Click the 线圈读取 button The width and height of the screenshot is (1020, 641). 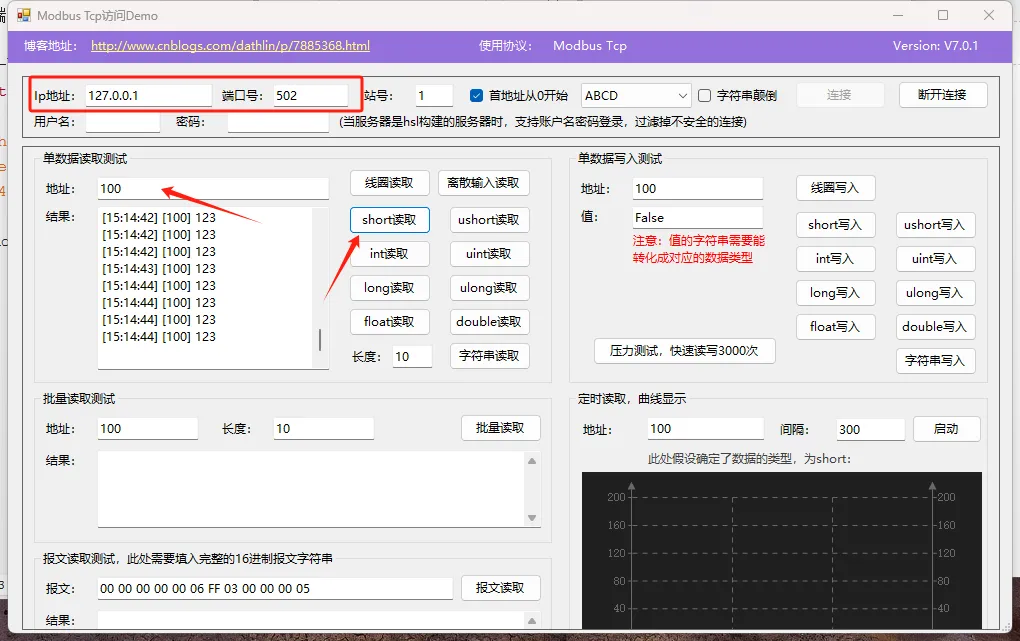click(x=390, y=183)
